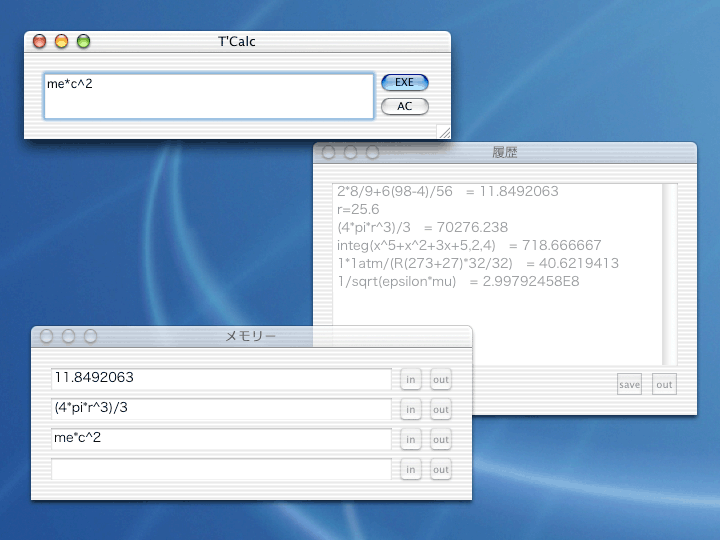Image resolution: width=720 pixels, height=540 pixels.
Task: Click the resize grip icon of T'Calc window
Action: coord(444,132)
